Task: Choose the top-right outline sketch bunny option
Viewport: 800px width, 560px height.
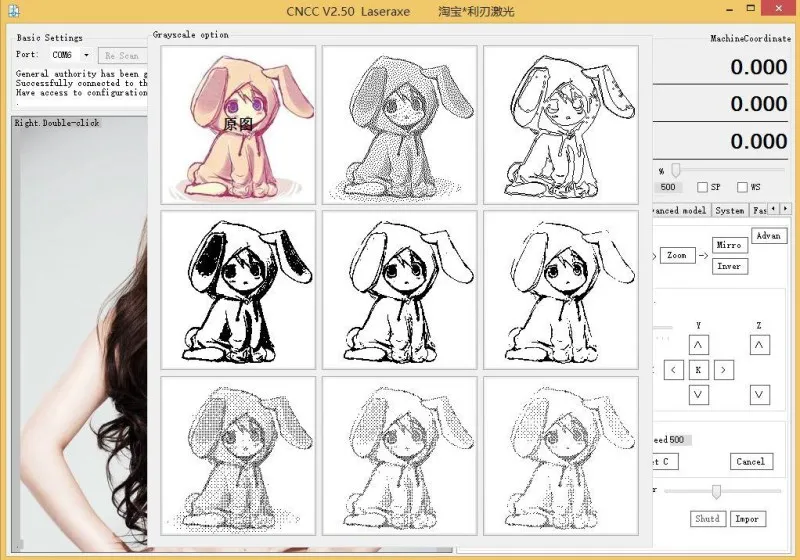Action: point(561,125)
